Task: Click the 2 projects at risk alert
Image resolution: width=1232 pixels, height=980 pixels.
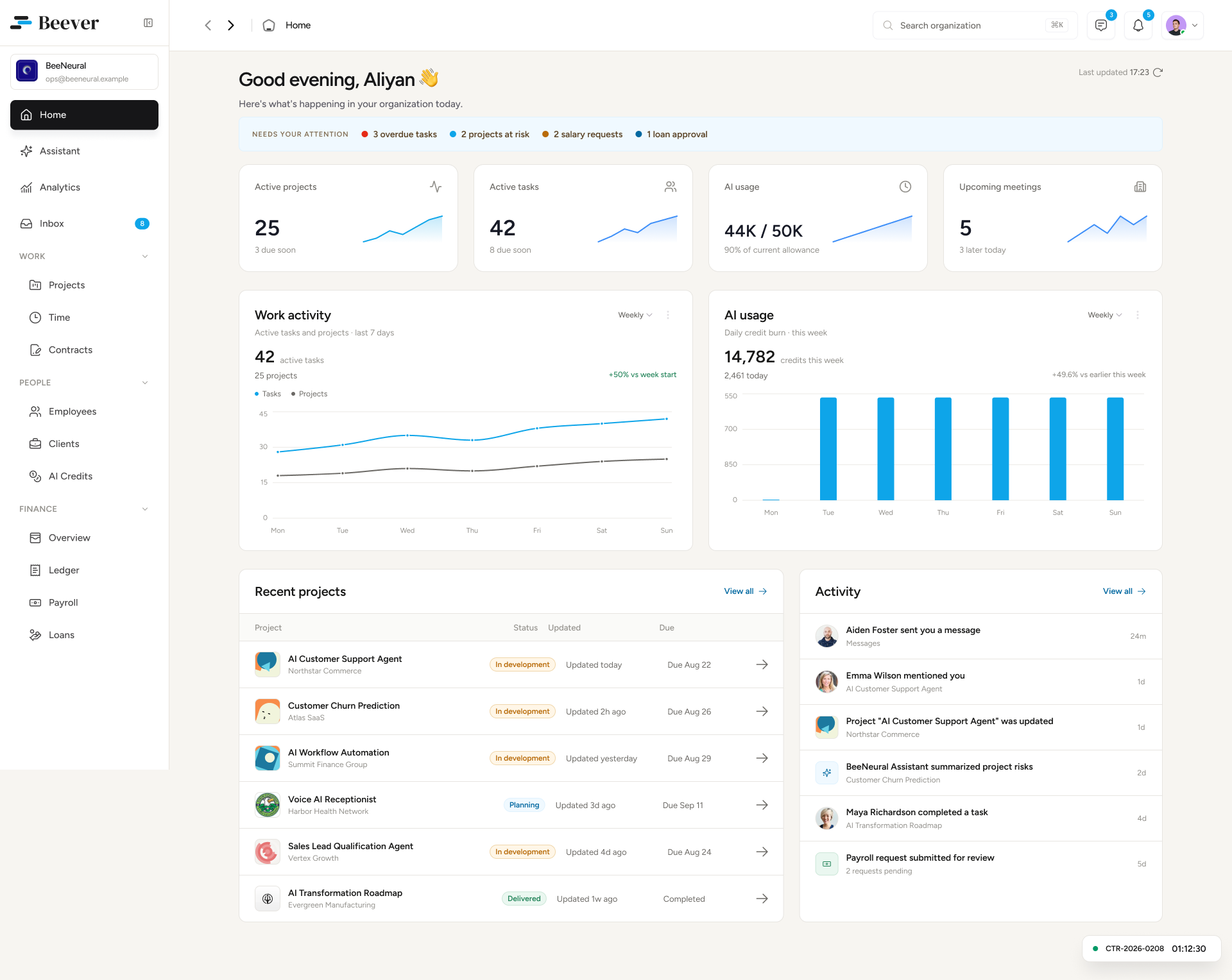Action: (x=490, y=134)
